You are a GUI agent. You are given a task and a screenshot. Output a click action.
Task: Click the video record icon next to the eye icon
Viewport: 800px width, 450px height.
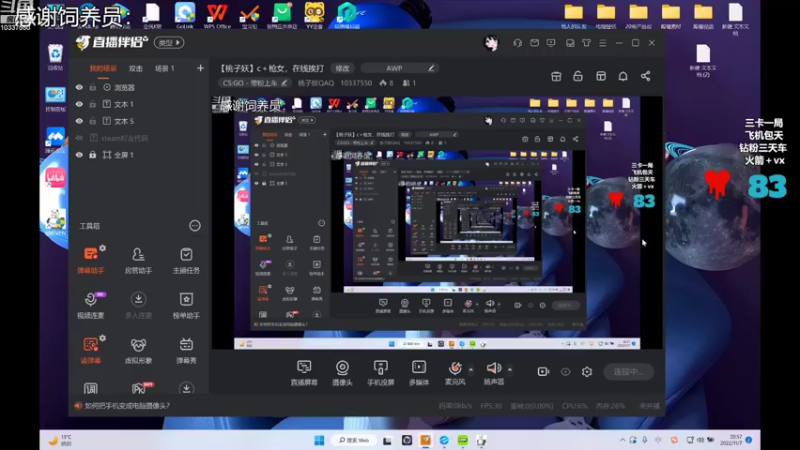pyautogui.click(x=543, y=371)
